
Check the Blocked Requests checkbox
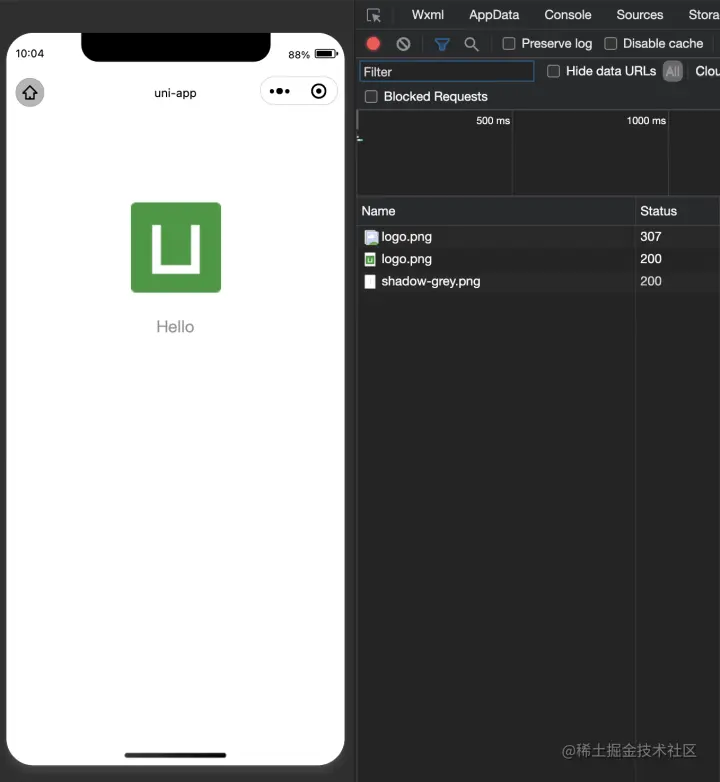pyautogui.click(x=371, y=97)
